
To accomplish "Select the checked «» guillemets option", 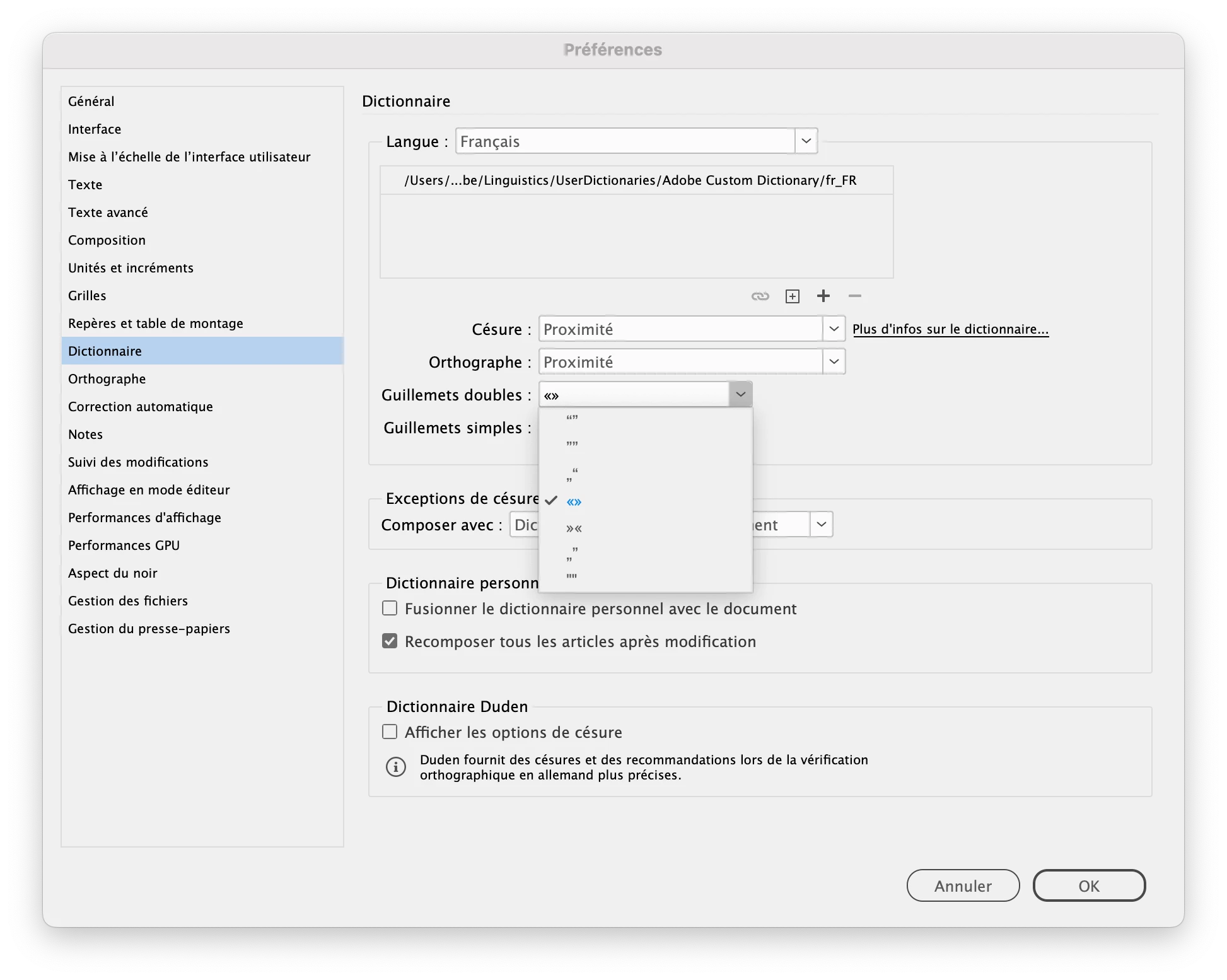I will click(x=574, y=502).
